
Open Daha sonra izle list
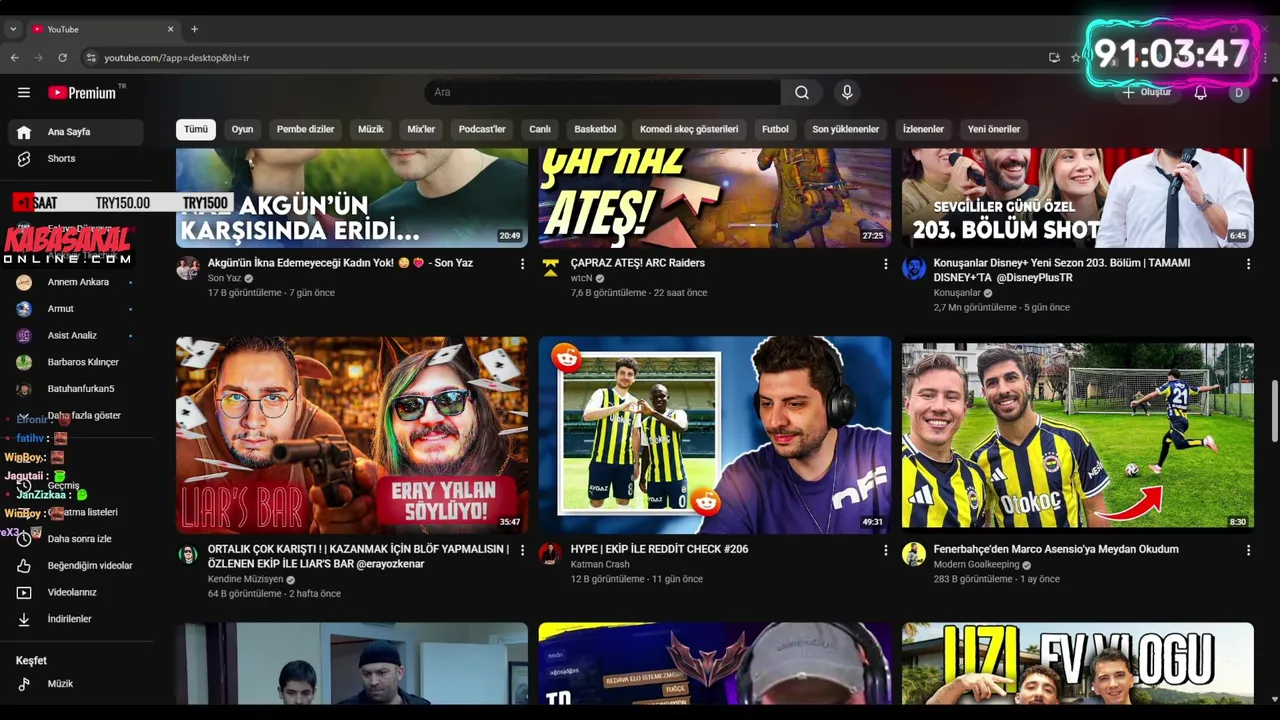[76, 539]
